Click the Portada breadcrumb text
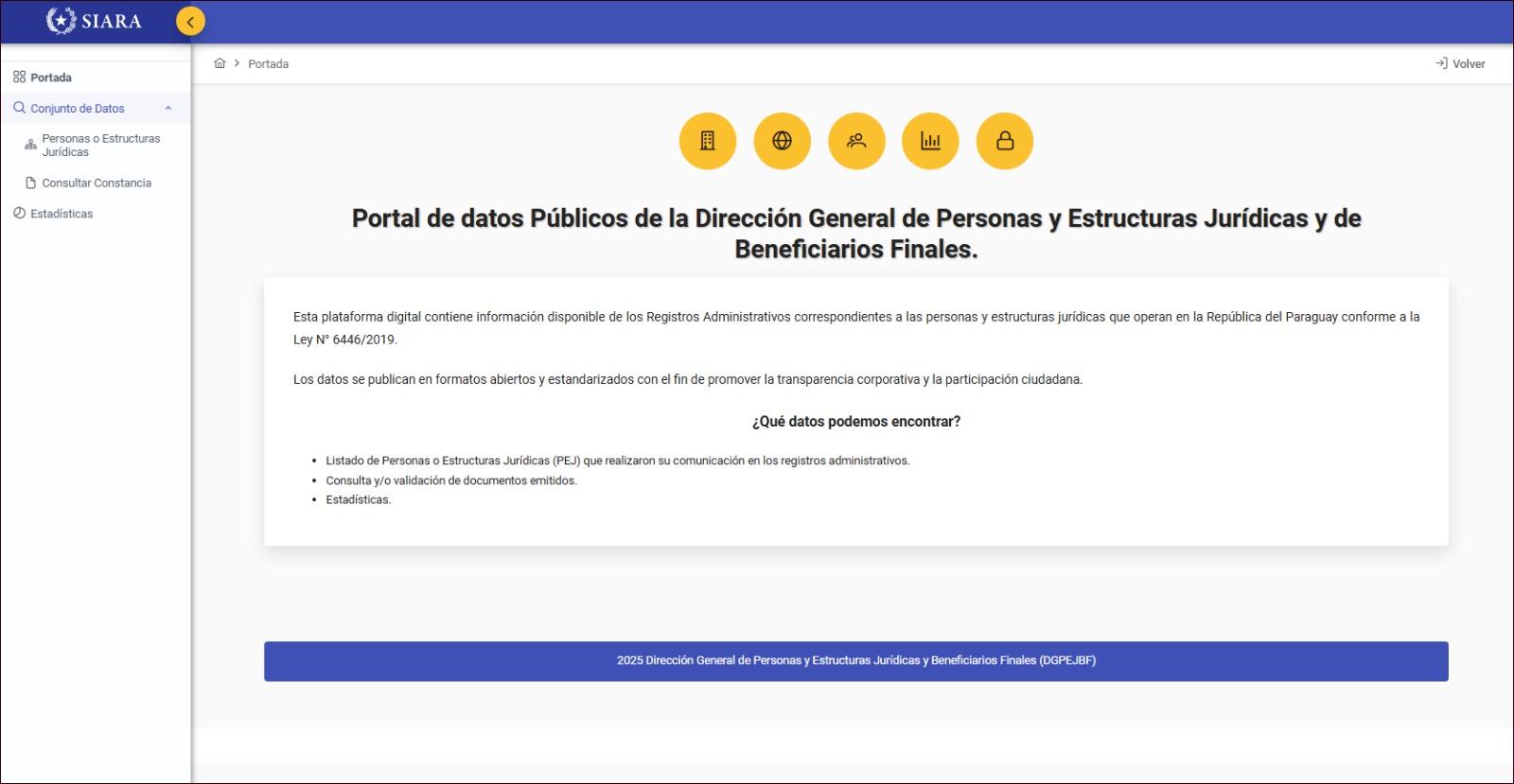 (268, 64)
